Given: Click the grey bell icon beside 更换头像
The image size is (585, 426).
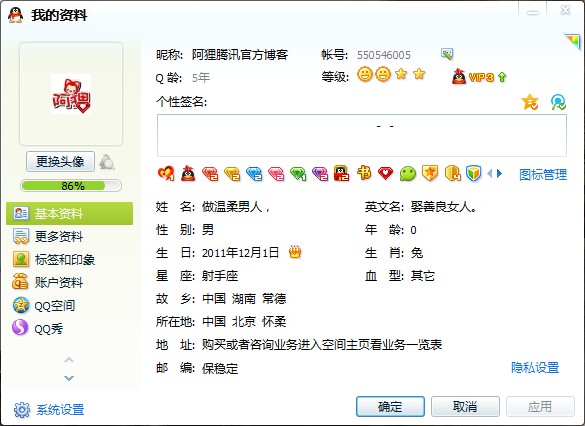Looking at the screenshot, I should pyautogui.click(x=107, y=162).
